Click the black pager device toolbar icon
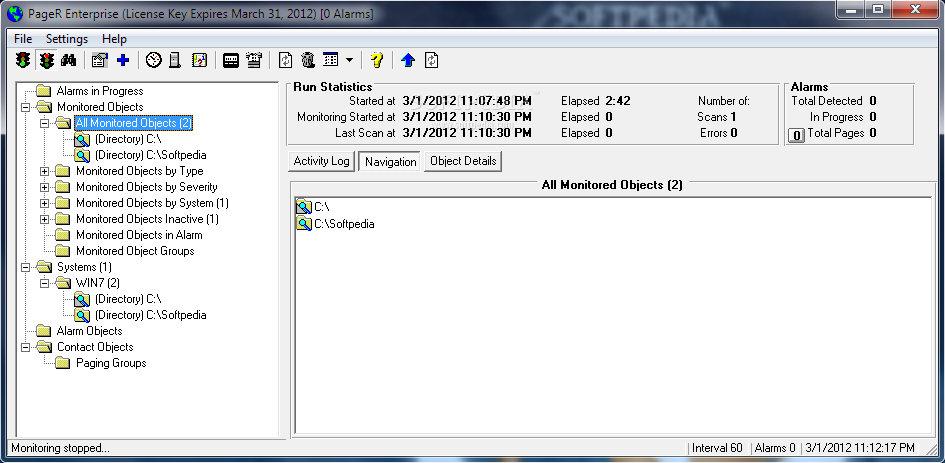The height and width of the screenshot is (463, 945). point(231,60)
